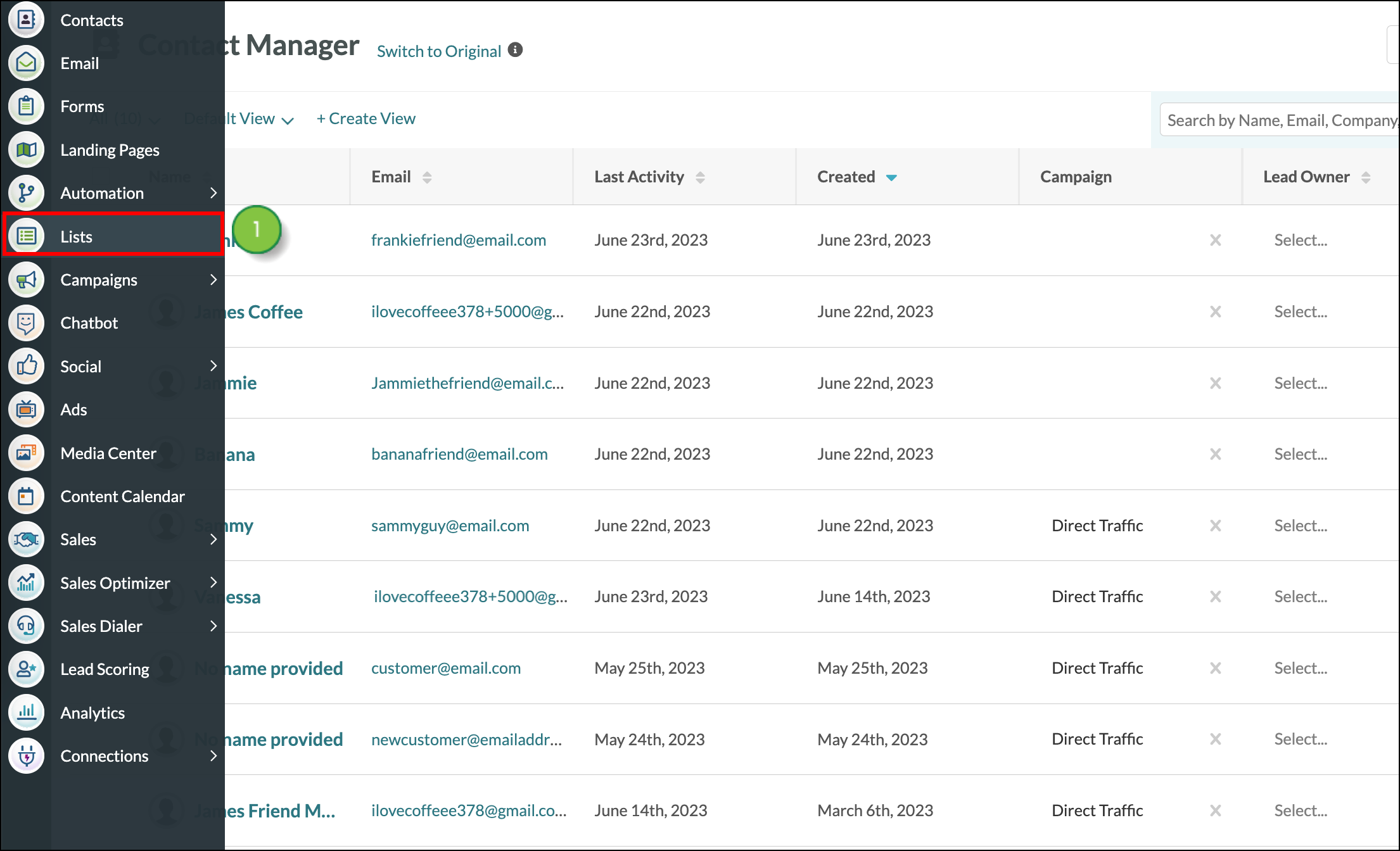This screenshot has width=1400, height=851.
Task: Open customer@email.com email link
Action: pyautogui.click(x=446, y=668)
